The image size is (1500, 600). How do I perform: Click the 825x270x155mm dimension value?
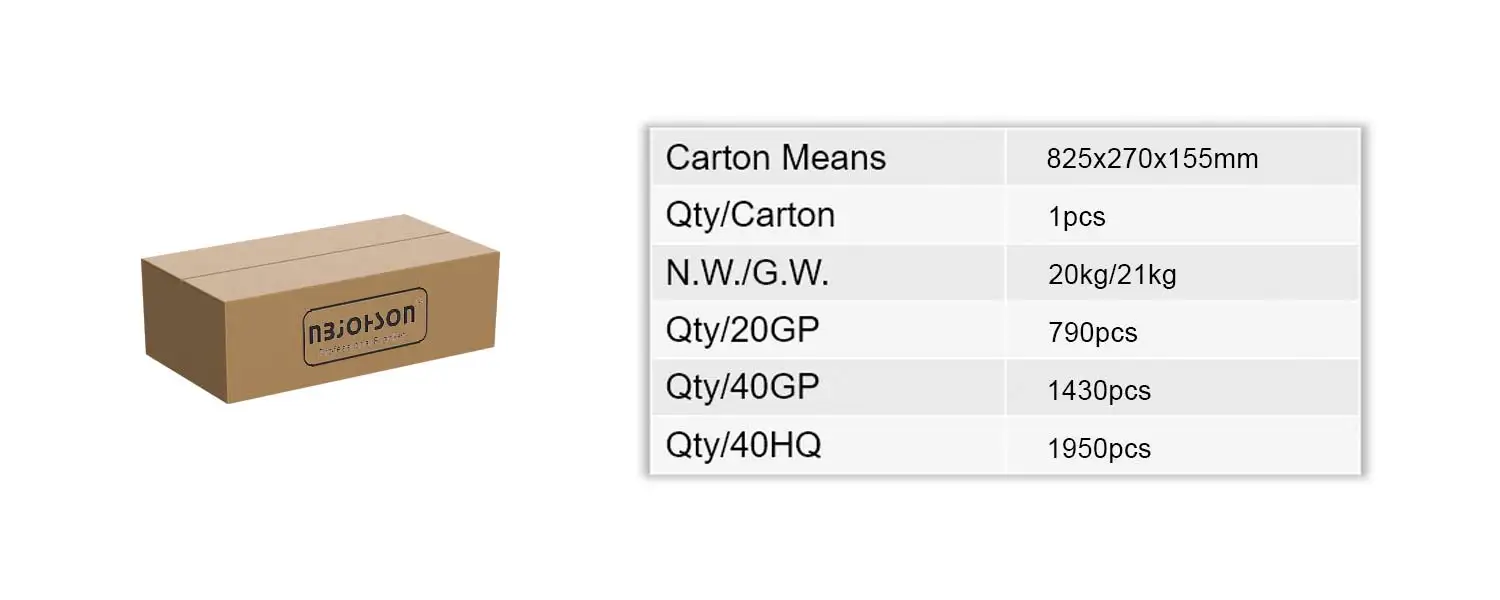point(1152,158)
